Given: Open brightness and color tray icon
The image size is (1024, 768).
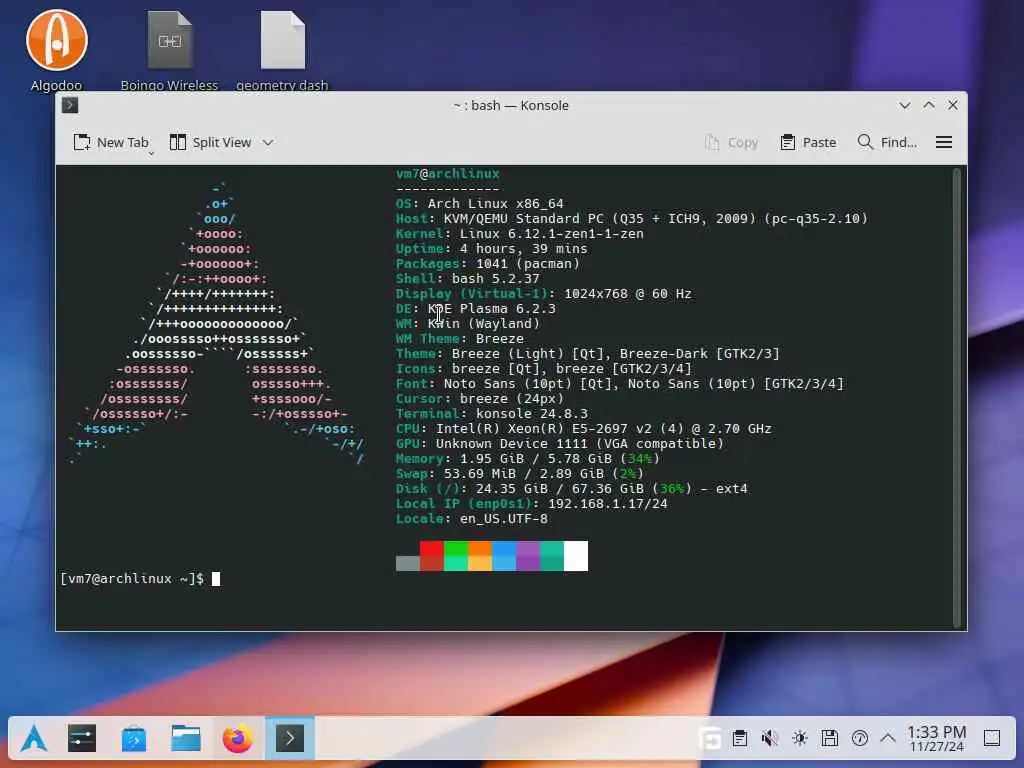Looking at the screenshot, I should tap(799, 739).
